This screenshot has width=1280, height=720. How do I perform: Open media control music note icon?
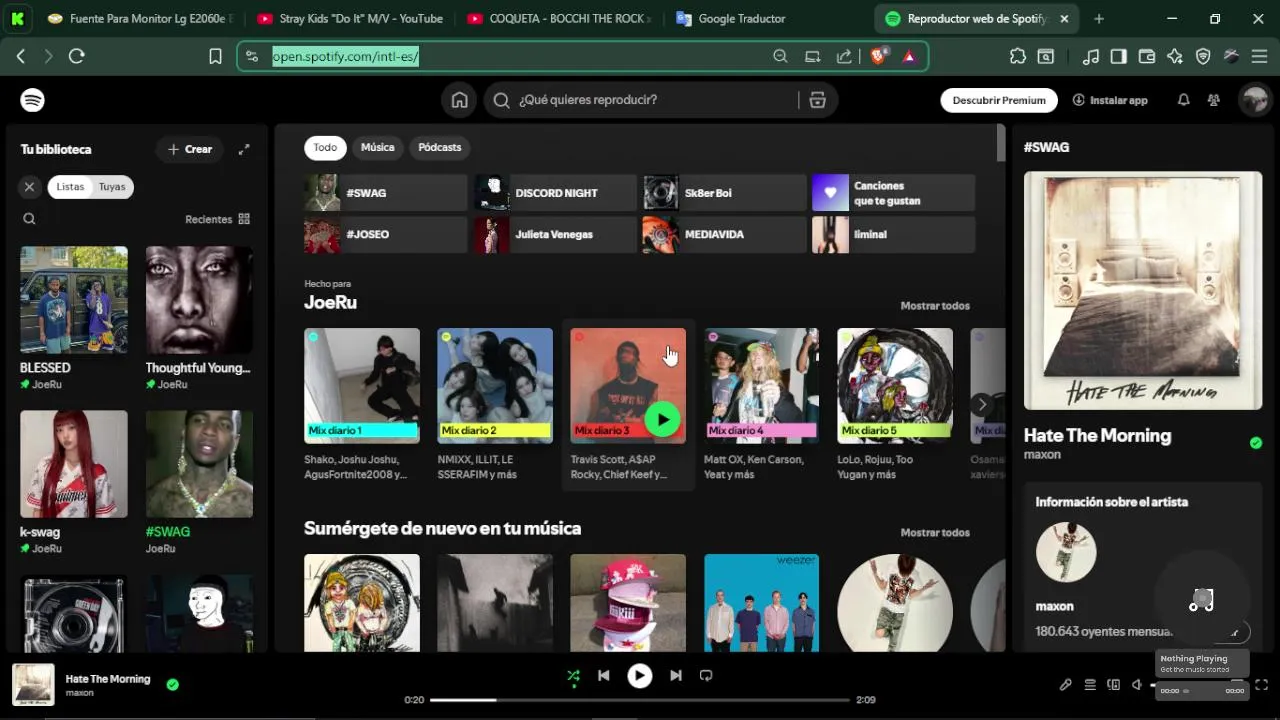coord(1092,56)
